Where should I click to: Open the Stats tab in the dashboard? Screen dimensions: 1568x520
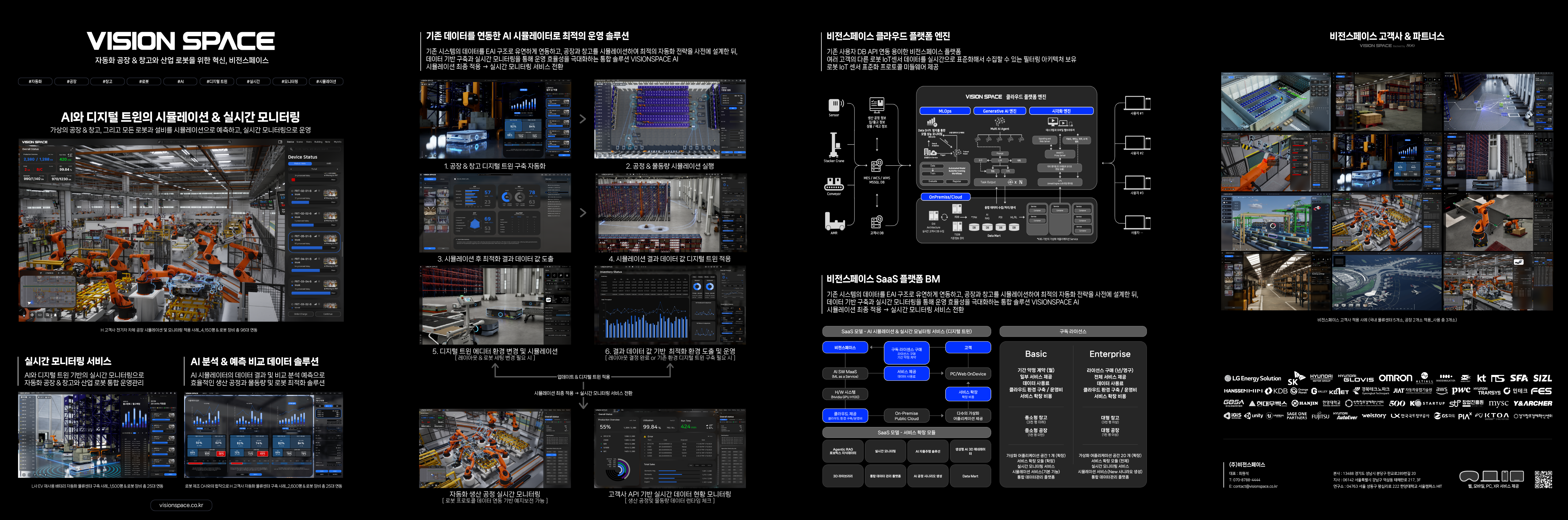click(309, 142)
